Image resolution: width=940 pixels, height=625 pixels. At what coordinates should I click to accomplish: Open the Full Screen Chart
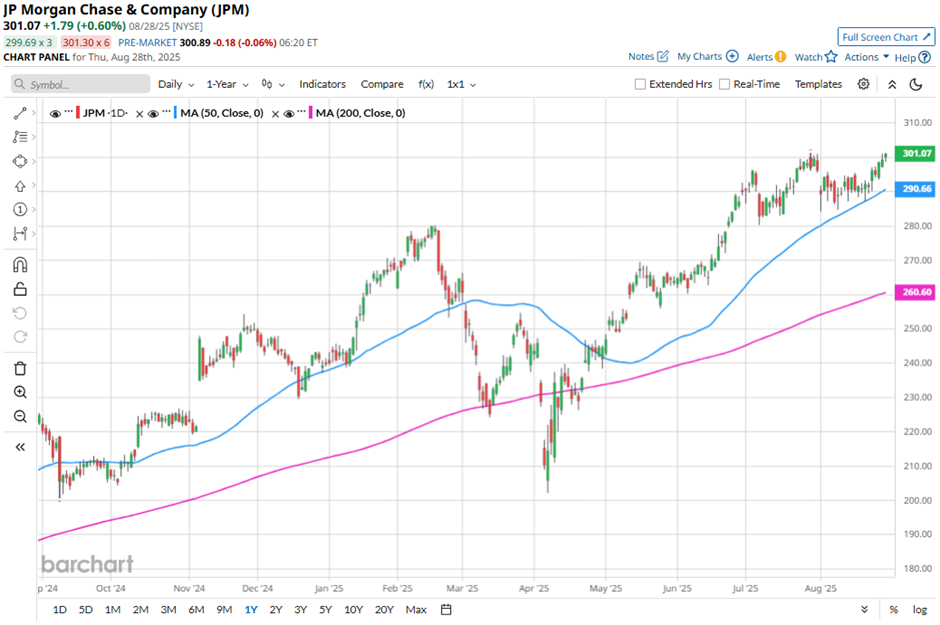point(886,37)
